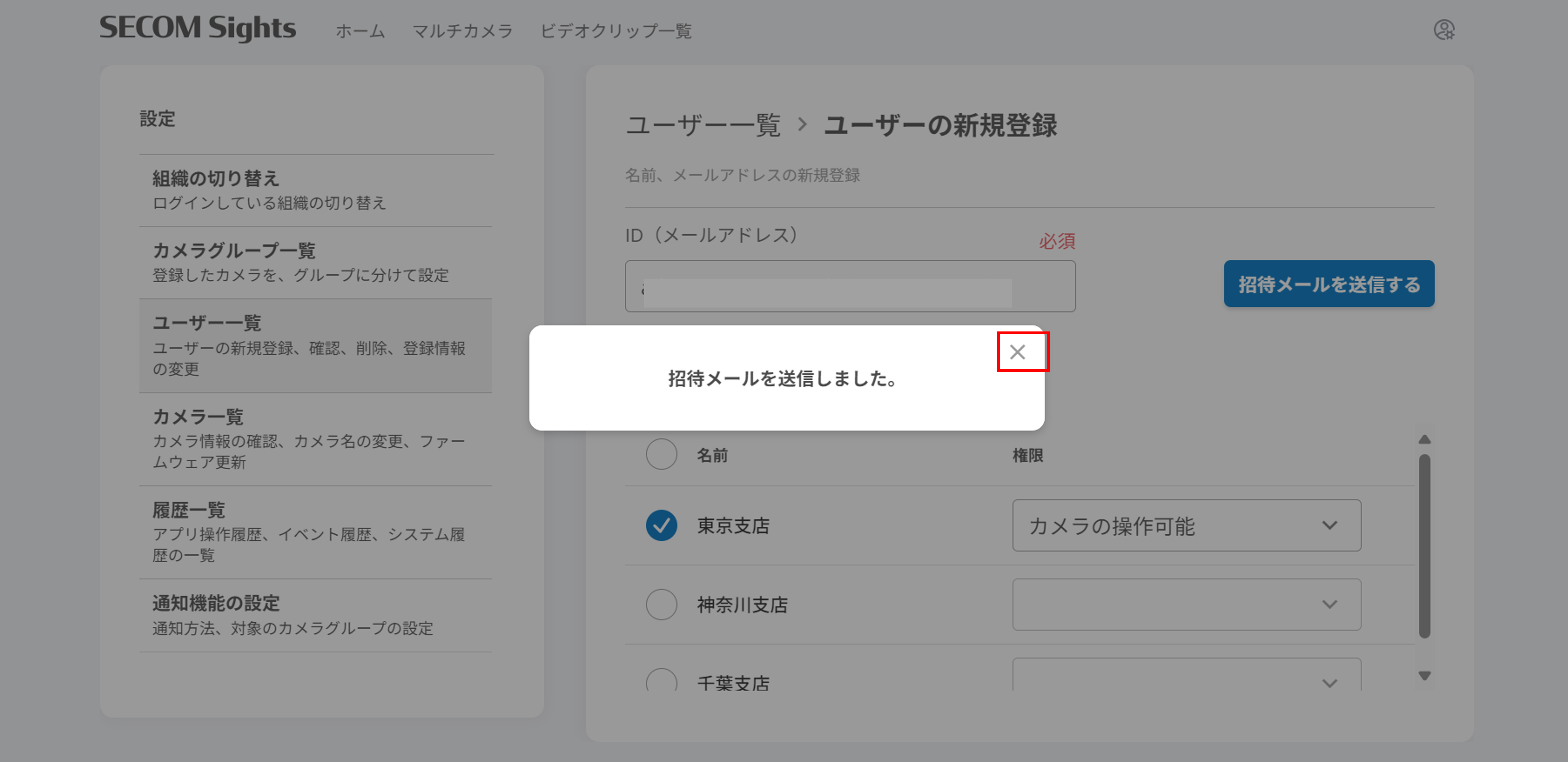Click the 名前 column header
1568x762 pixels.
(712, 455)
